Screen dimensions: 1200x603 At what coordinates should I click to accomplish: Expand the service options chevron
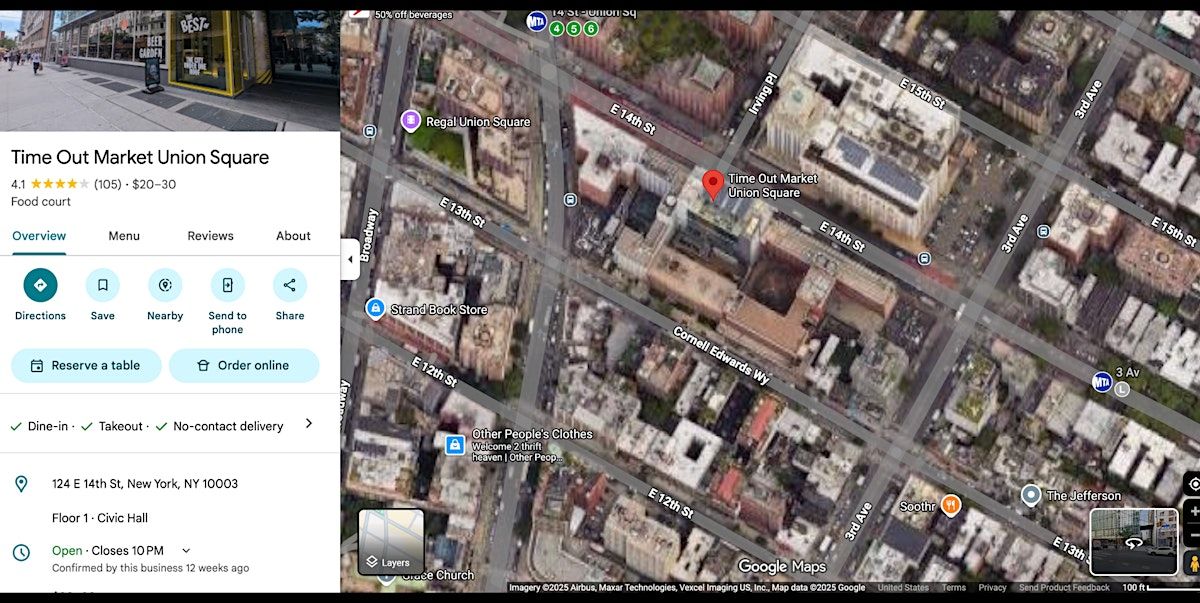308,424
